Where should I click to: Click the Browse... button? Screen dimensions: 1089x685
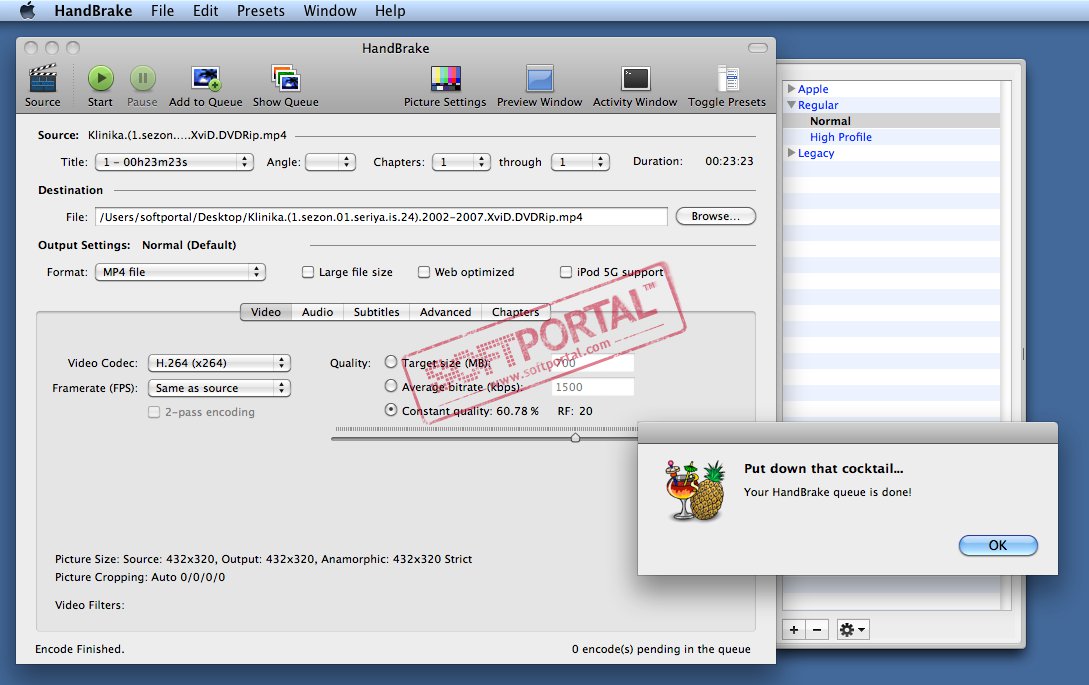(715, 216)
